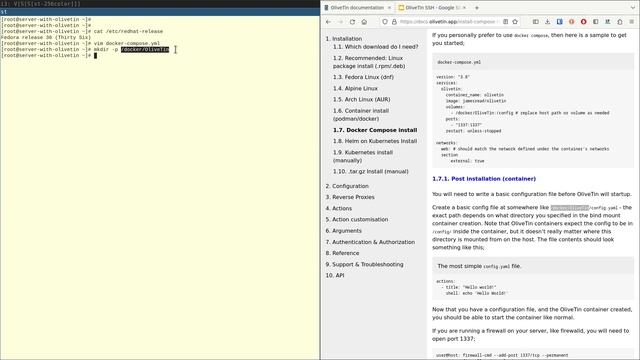Switch to OliveTin documentation tab

357,8
